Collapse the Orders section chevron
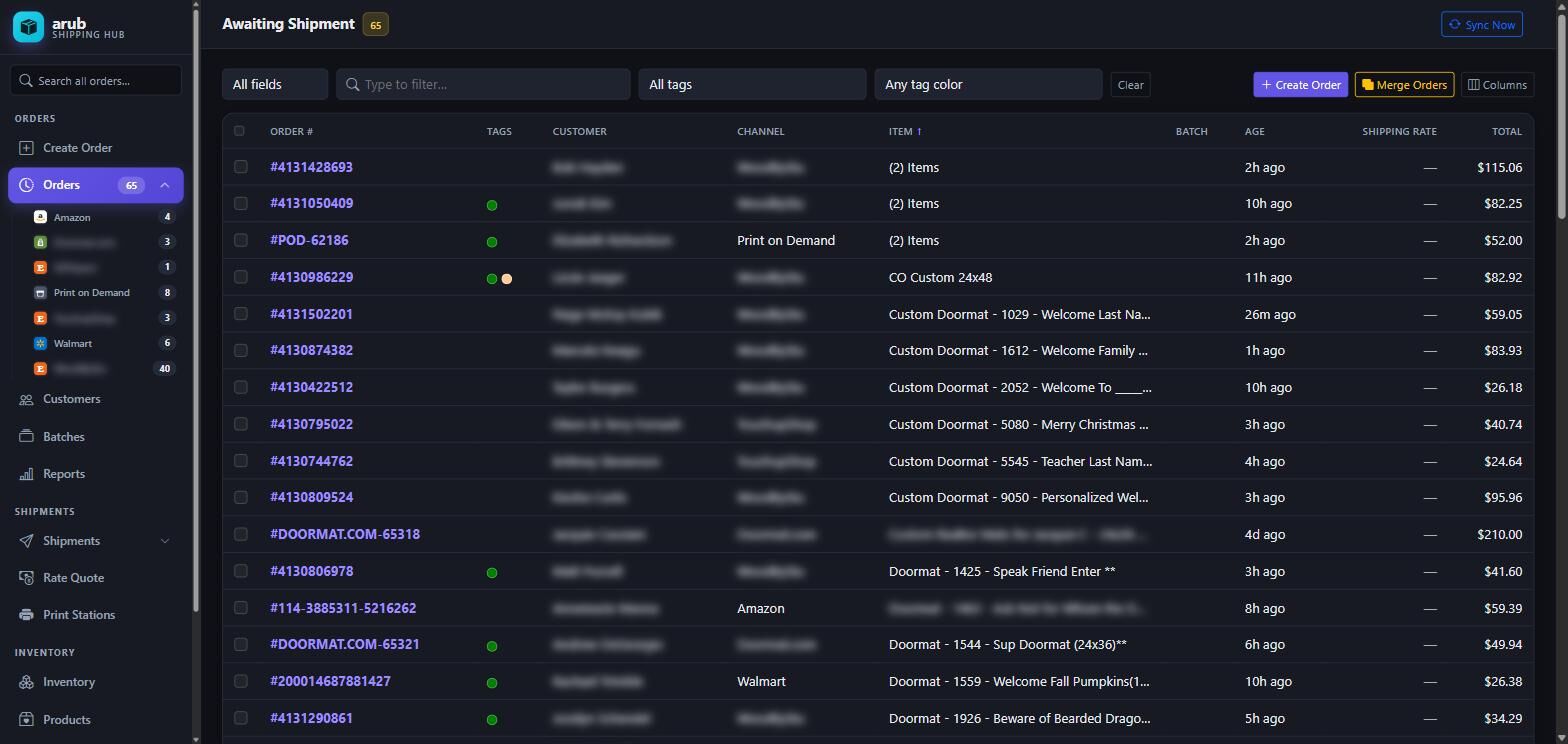1568x744 pixels. [165, 185]
